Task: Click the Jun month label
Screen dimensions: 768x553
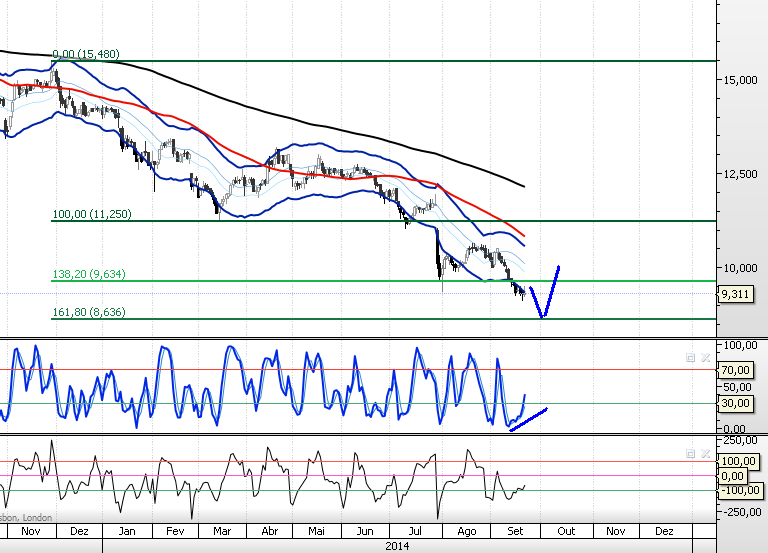Action: point(365,531)
